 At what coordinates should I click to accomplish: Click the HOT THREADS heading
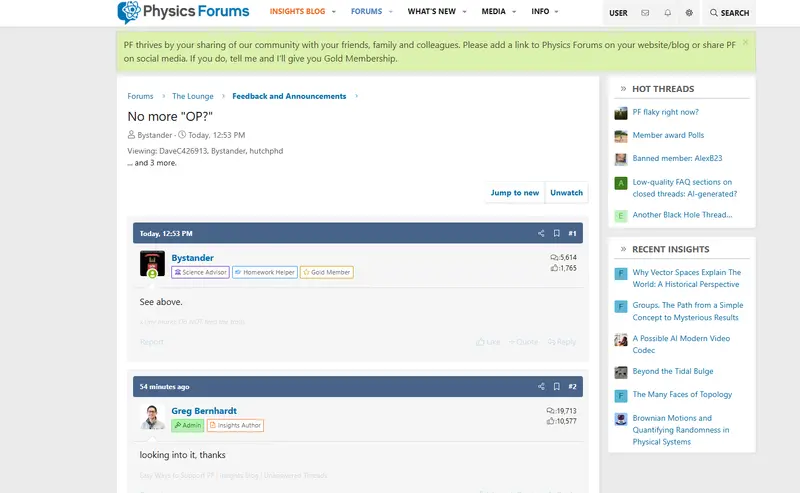coord(663,89)
